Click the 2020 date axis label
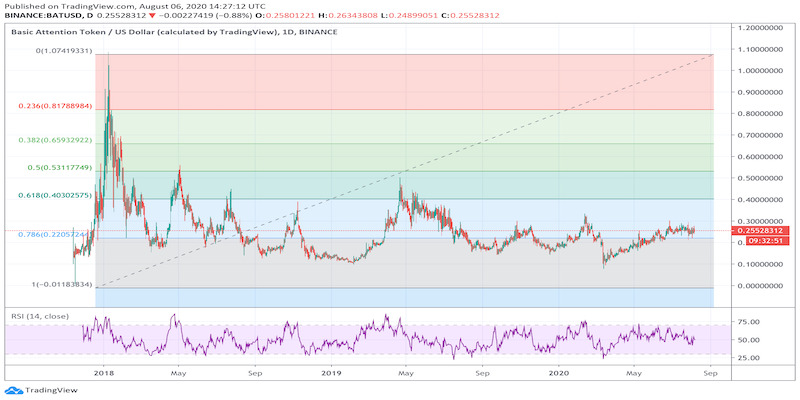This screenshot has width=800, height=400. [x=559, y=373]
